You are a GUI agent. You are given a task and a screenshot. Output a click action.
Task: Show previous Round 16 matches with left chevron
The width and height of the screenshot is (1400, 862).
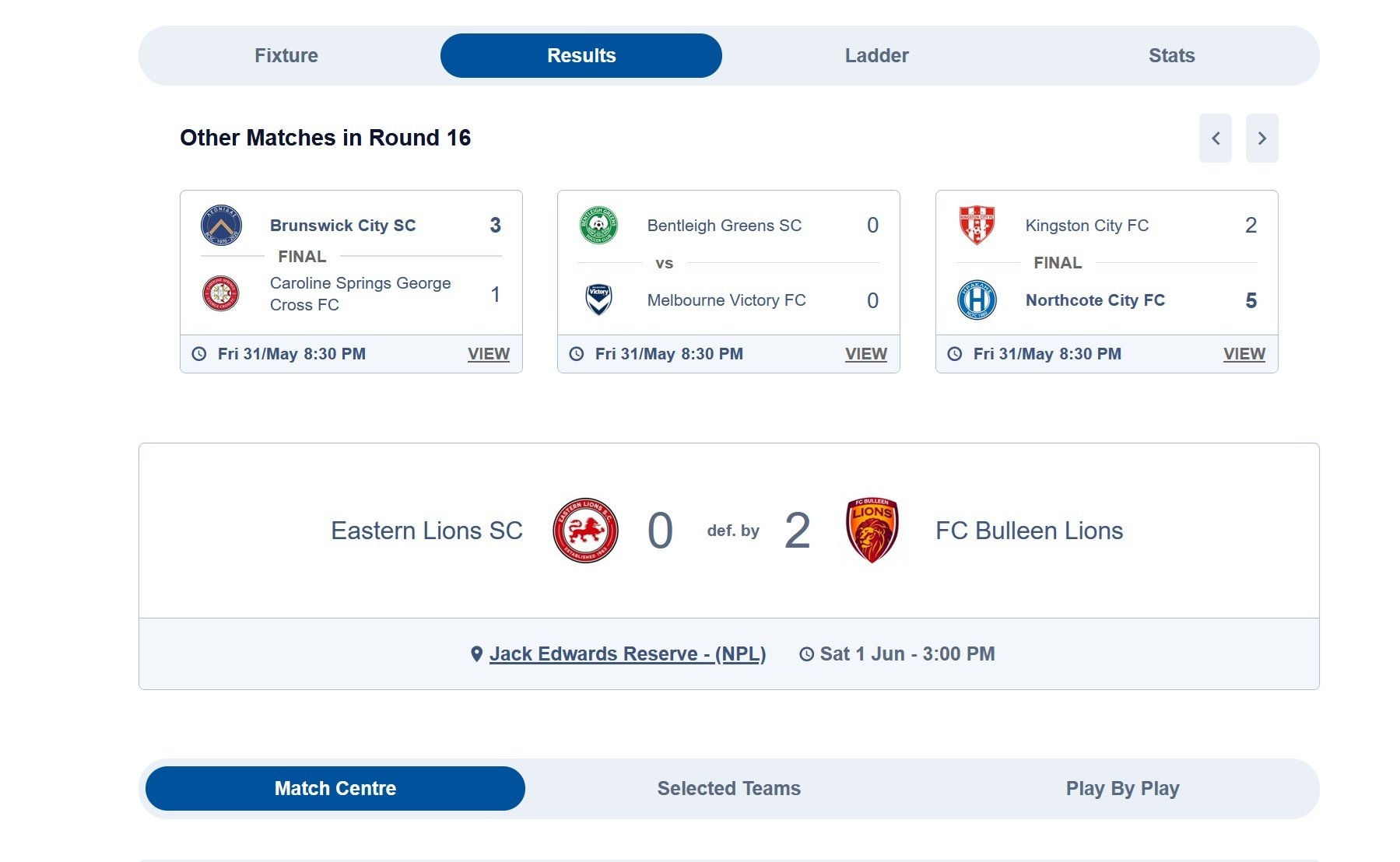coord(1215,138)
